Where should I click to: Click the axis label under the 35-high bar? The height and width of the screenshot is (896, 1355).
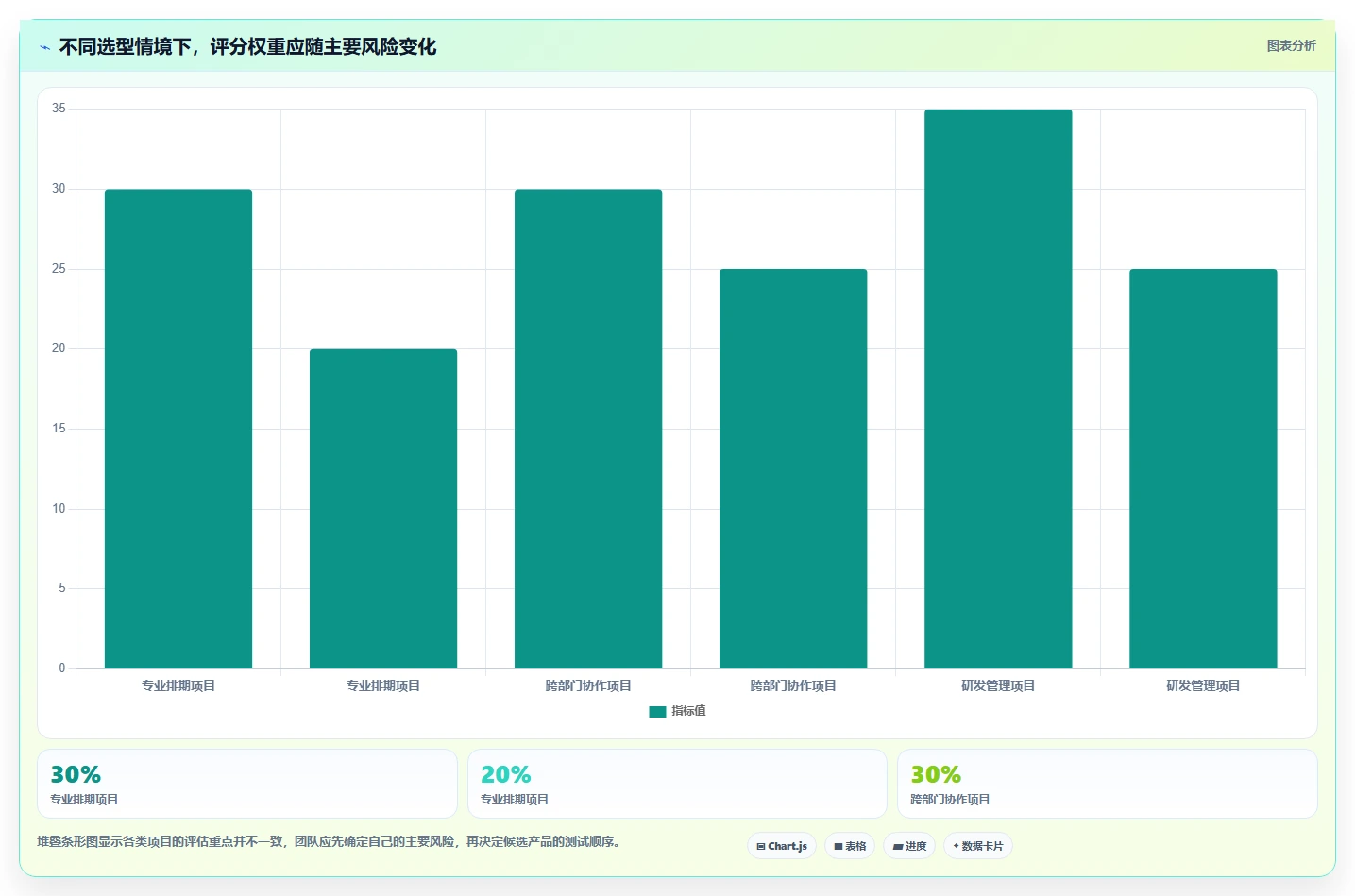tap(998, 685)
